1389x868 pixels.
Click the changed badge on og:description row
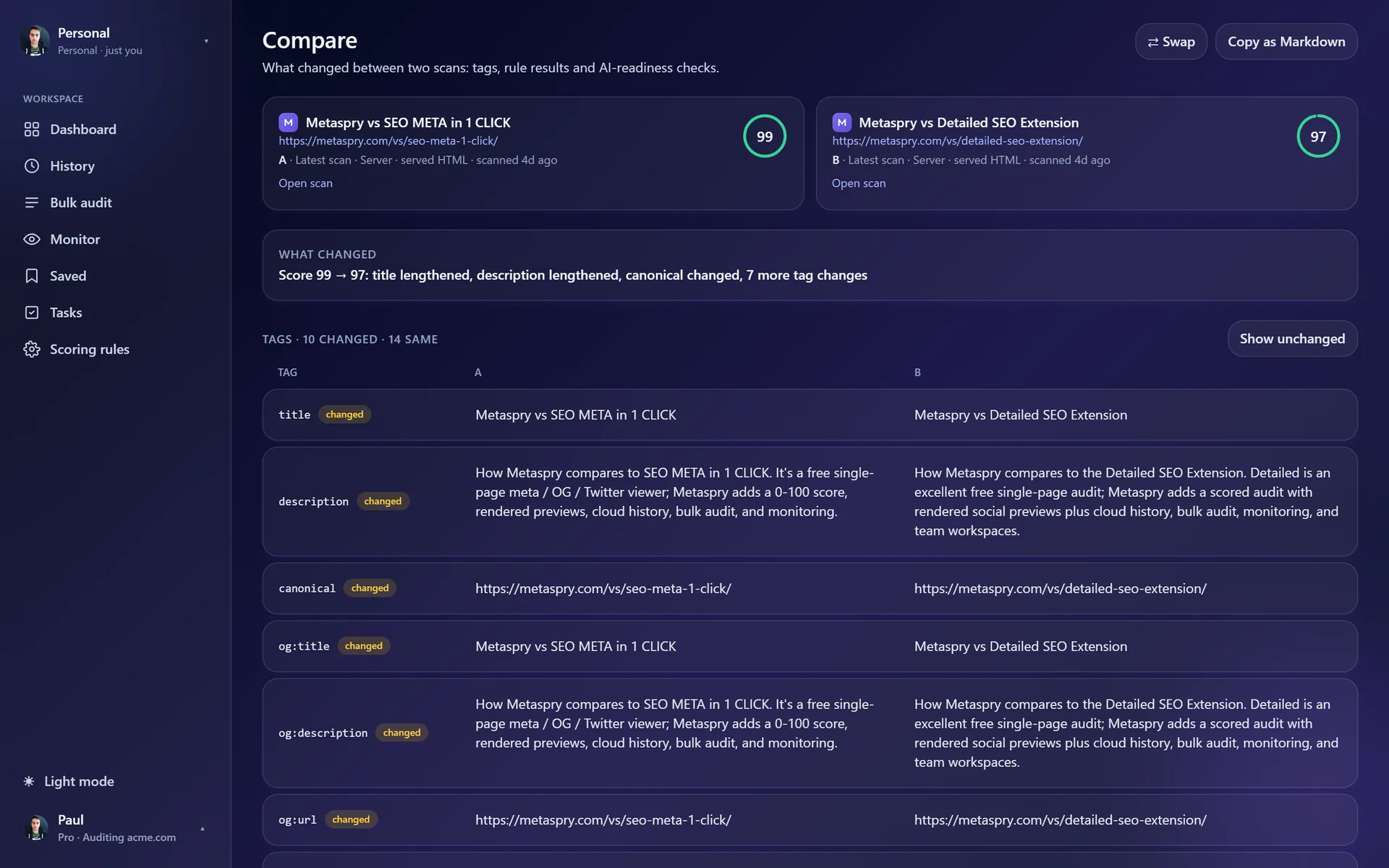(x=402, y=733)
